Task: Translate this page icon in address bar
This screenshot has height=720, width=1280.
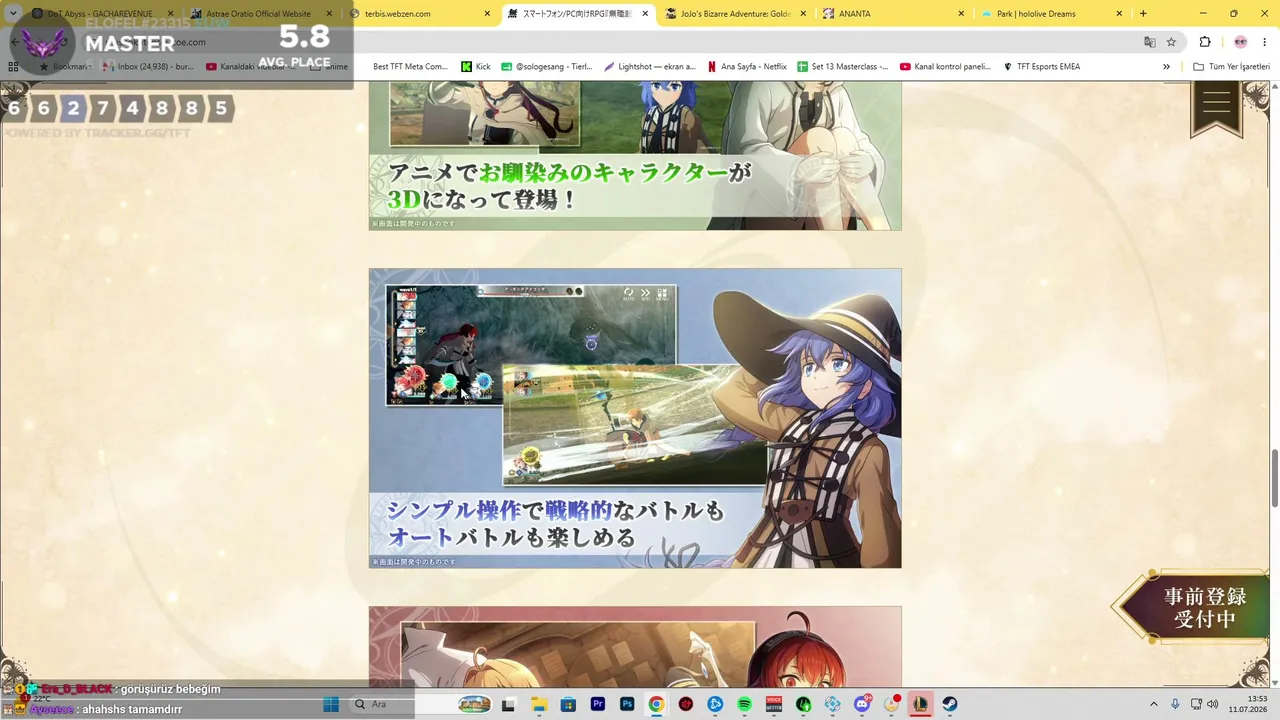Action: click(1150, 42)
